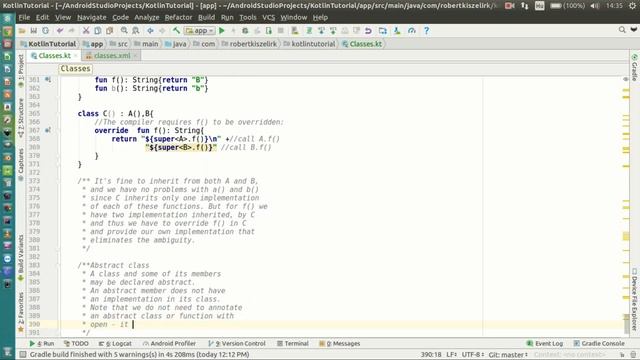Open the 4: Run tool window
Screen dimensions: 640x360
pyautogui.click(x=42, y=344)
